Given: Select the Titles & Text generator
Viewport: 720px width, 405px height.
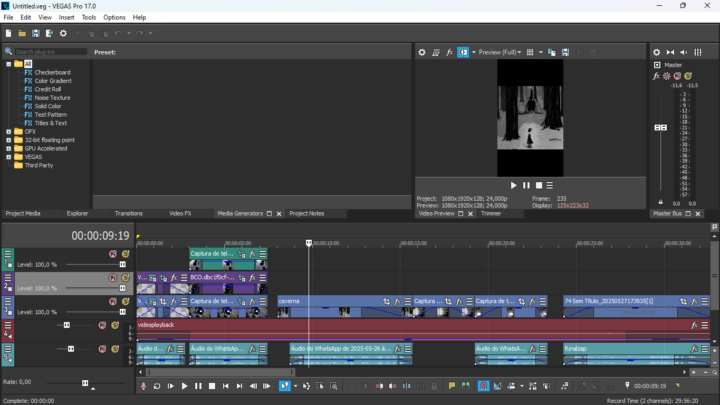Looking at the screenshot, I should pyautogui.click(x=52, y=123).
